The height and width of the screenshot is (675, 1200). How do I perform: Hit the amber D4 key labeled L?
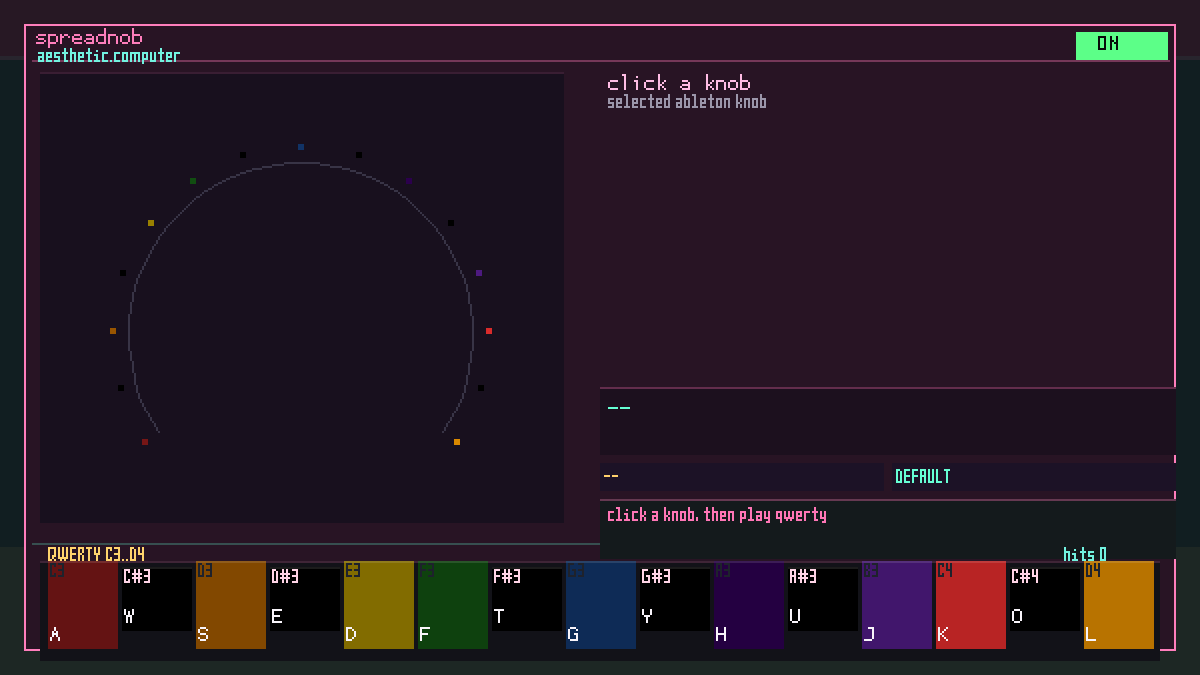pyautogui.click(x=1119, y=605)
